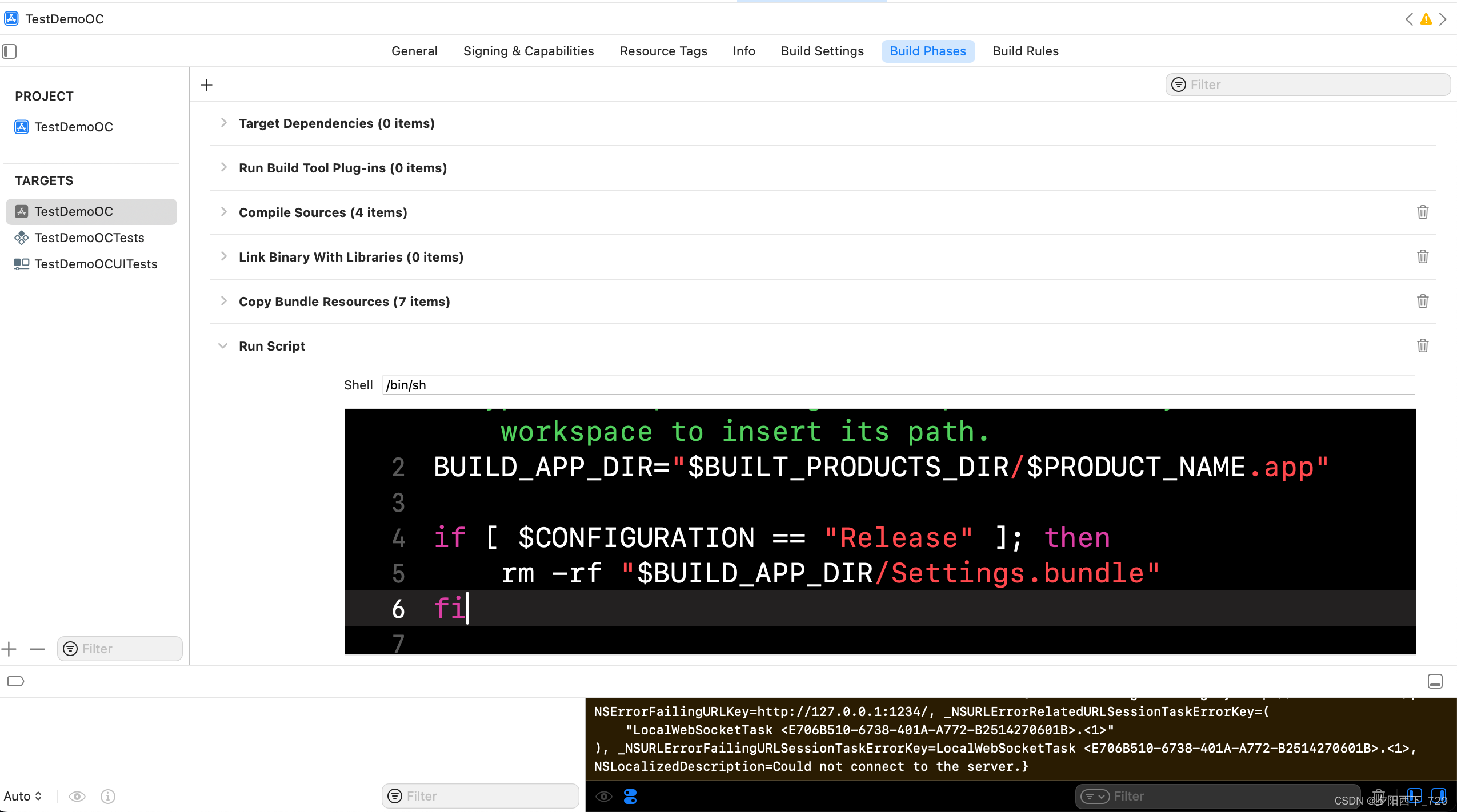
Task: Click the Quick Look eye icon in variables view
Action: (77, 796)
